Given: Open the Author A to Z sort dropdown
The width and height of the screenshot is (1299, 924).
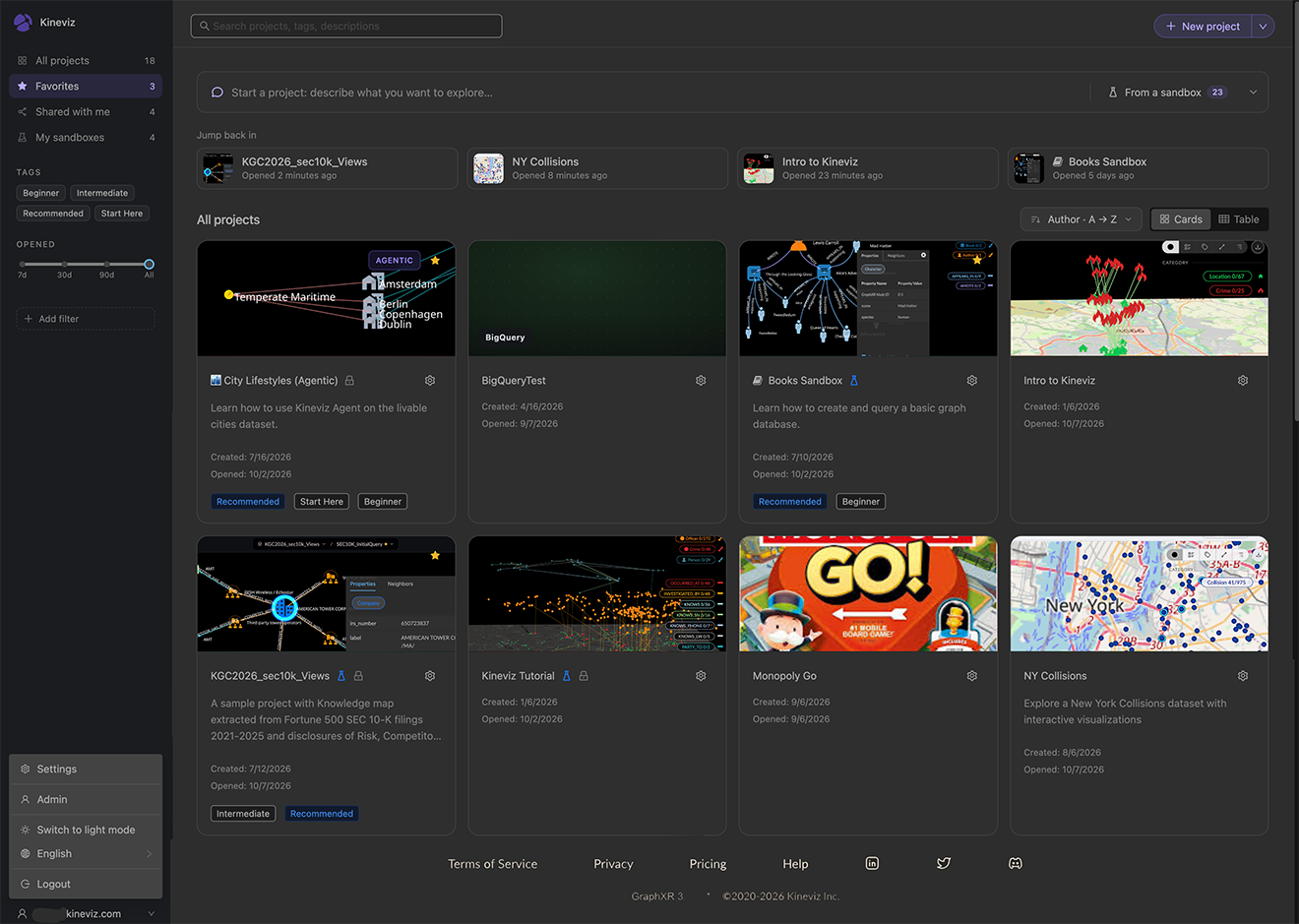Looking at the screenshot, I should click(x=1081, y=219).
